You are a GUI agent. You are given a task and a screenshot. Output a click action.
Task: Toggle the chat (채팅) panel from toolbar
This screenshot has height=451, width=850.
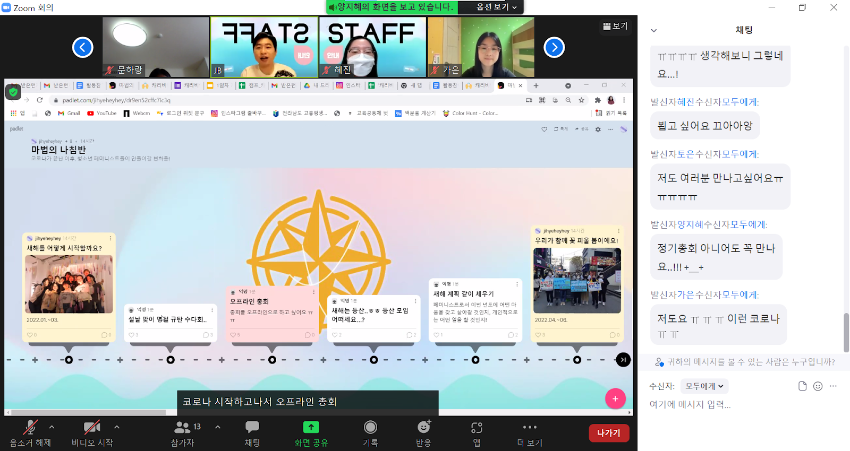[x=252, y=433]
